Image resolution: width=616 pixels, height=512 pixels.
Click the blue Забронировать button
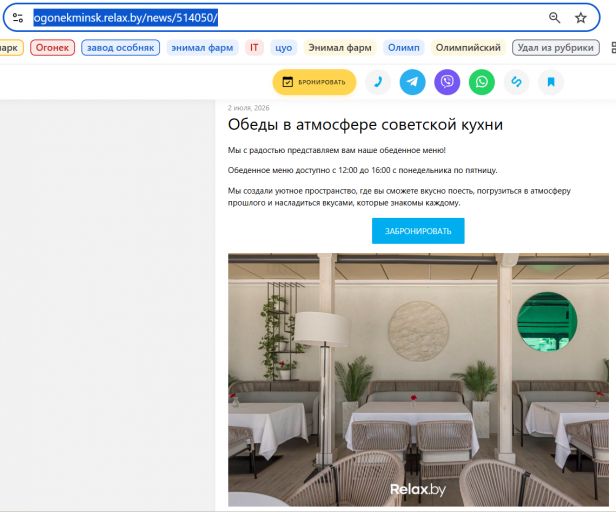[x=418, y=231]
